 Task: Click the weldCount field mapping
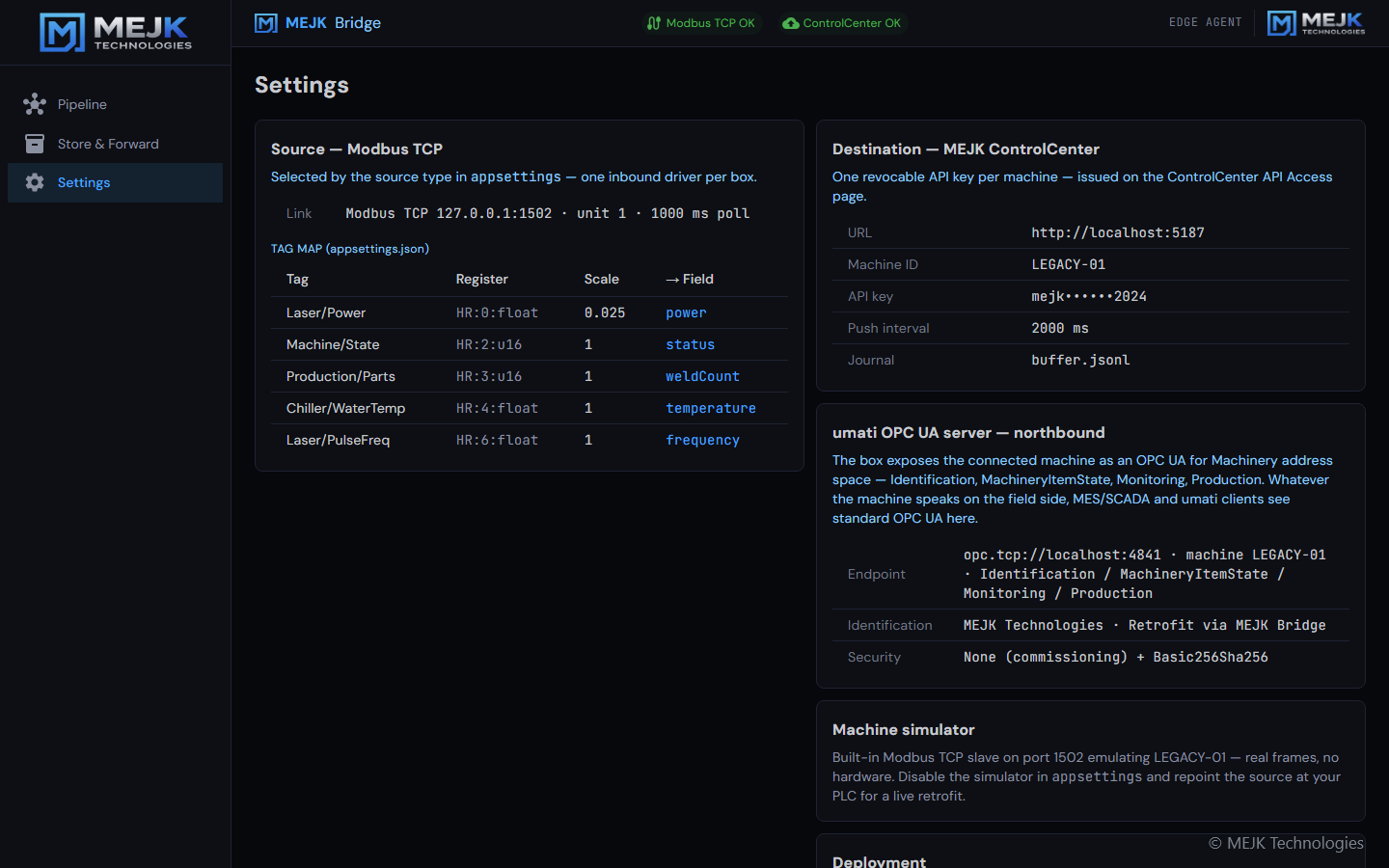coord(702,376)
